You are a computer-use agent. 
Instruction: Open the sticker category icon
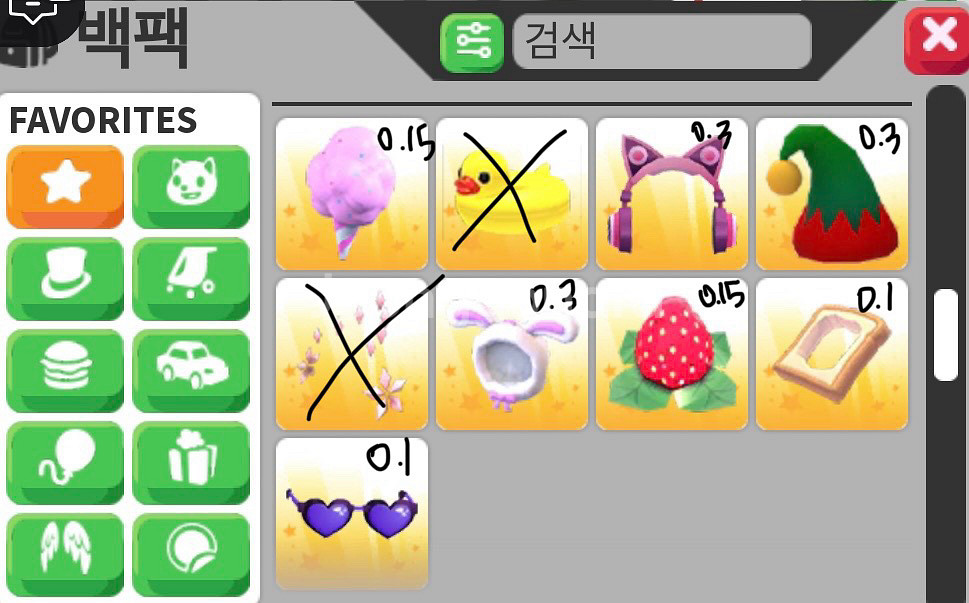191,554
